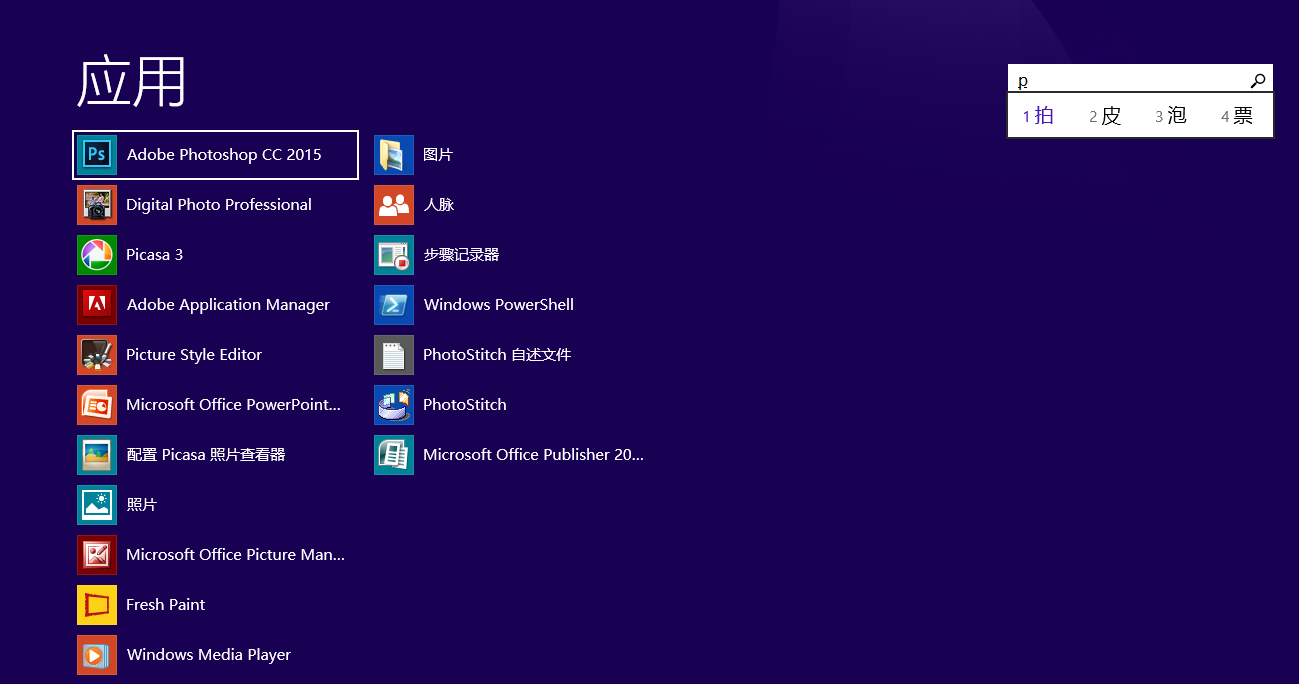
Task: Launch the PhotoStitch app icon
Action: coord(394,405)
